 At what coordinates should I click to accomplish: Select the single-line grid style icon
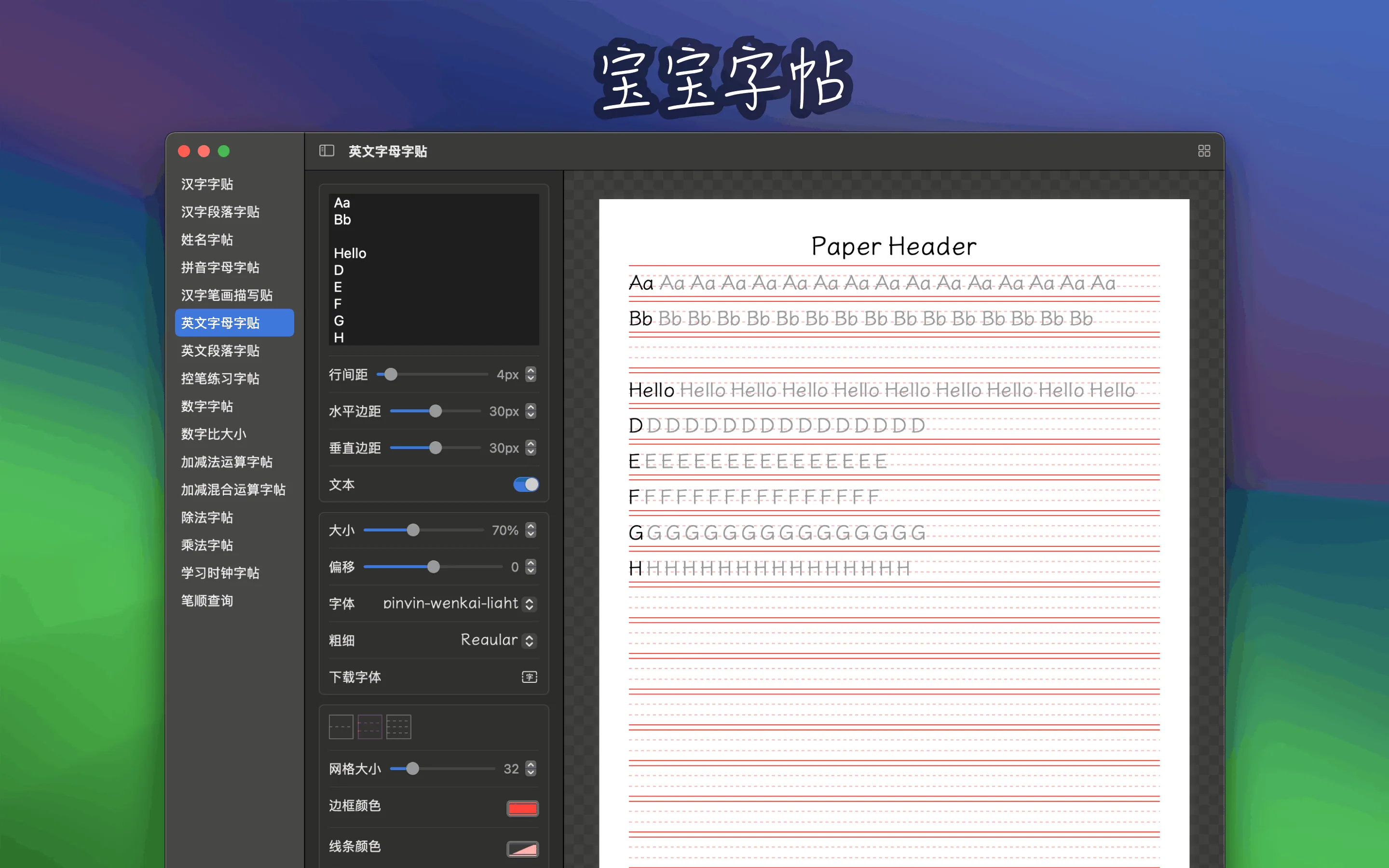341,726
